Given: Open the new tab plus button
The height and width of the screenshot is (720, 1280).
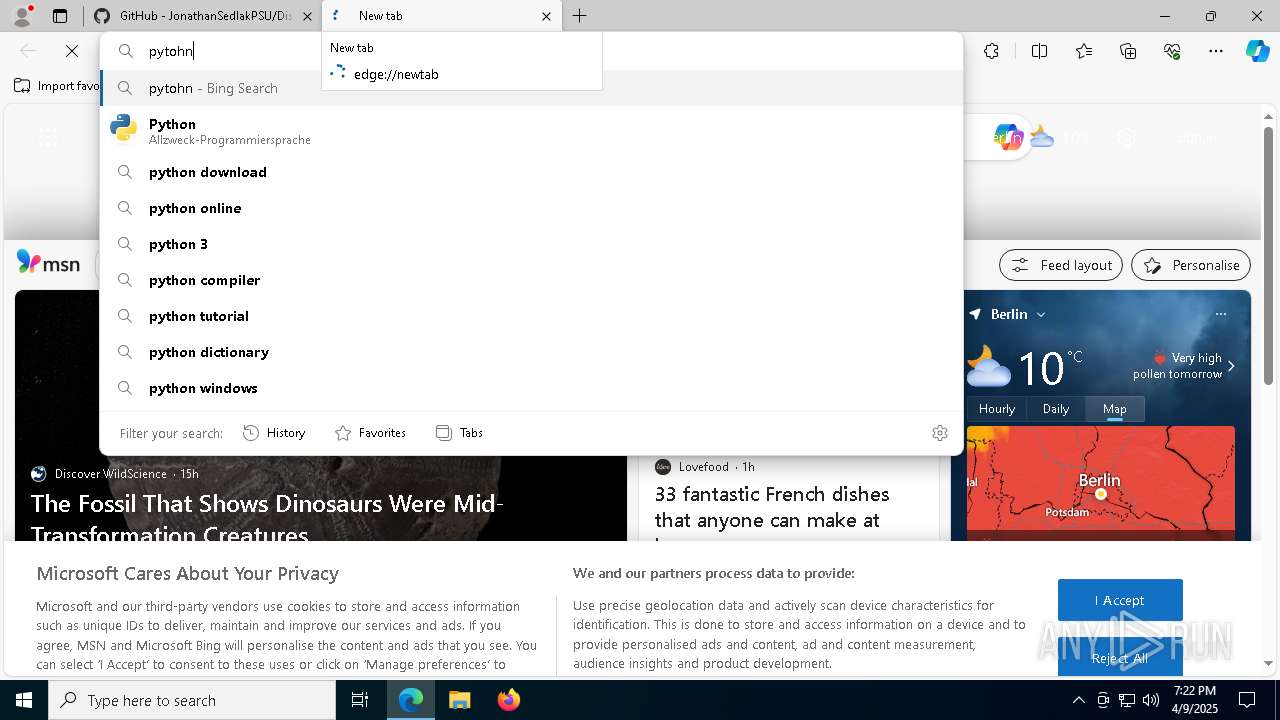Looking at the screenshot, I should tap(579, 16).
